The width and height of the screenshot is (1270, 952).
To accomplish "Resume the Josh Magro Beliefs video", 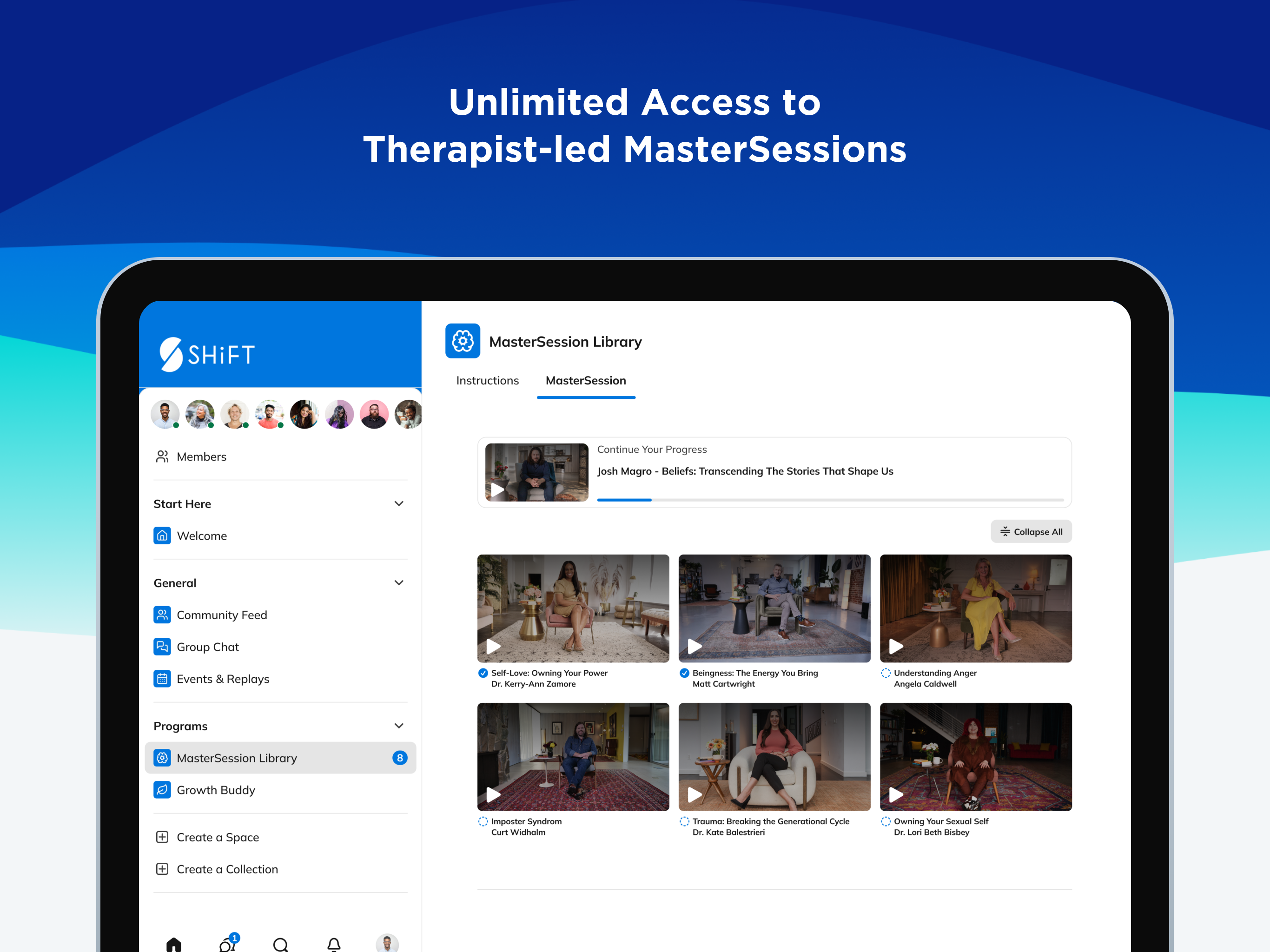I will click(x=498, y=490).
